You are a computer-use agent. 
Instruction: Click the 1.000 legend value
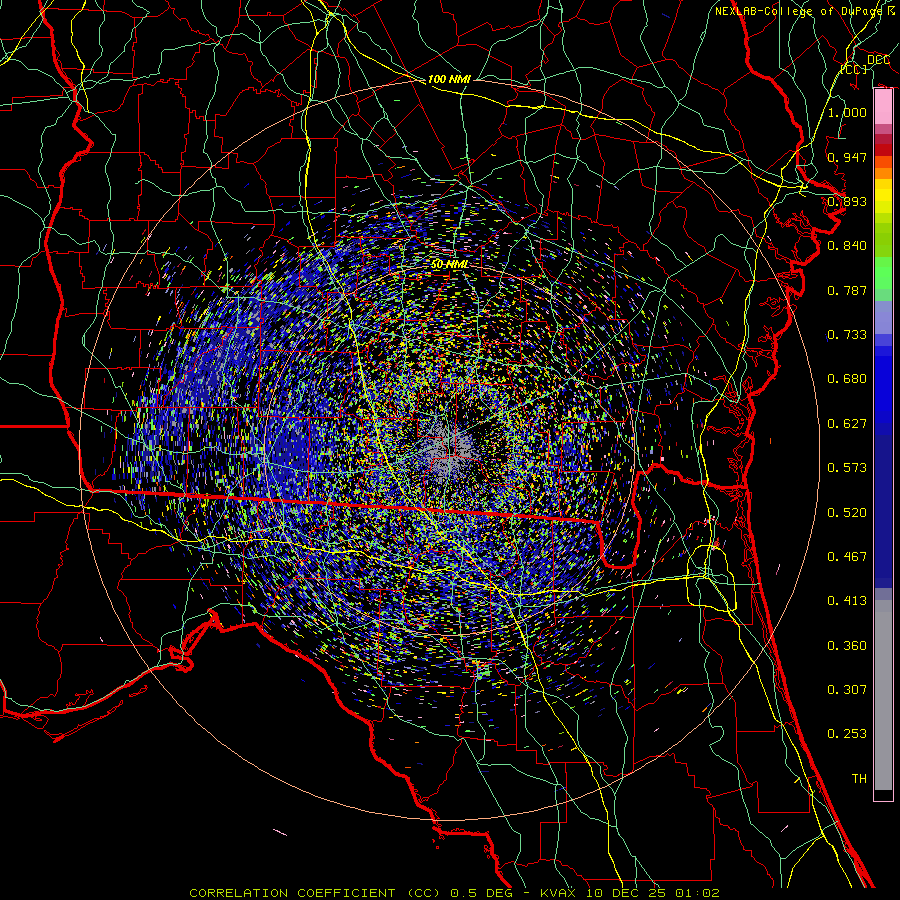847,112
